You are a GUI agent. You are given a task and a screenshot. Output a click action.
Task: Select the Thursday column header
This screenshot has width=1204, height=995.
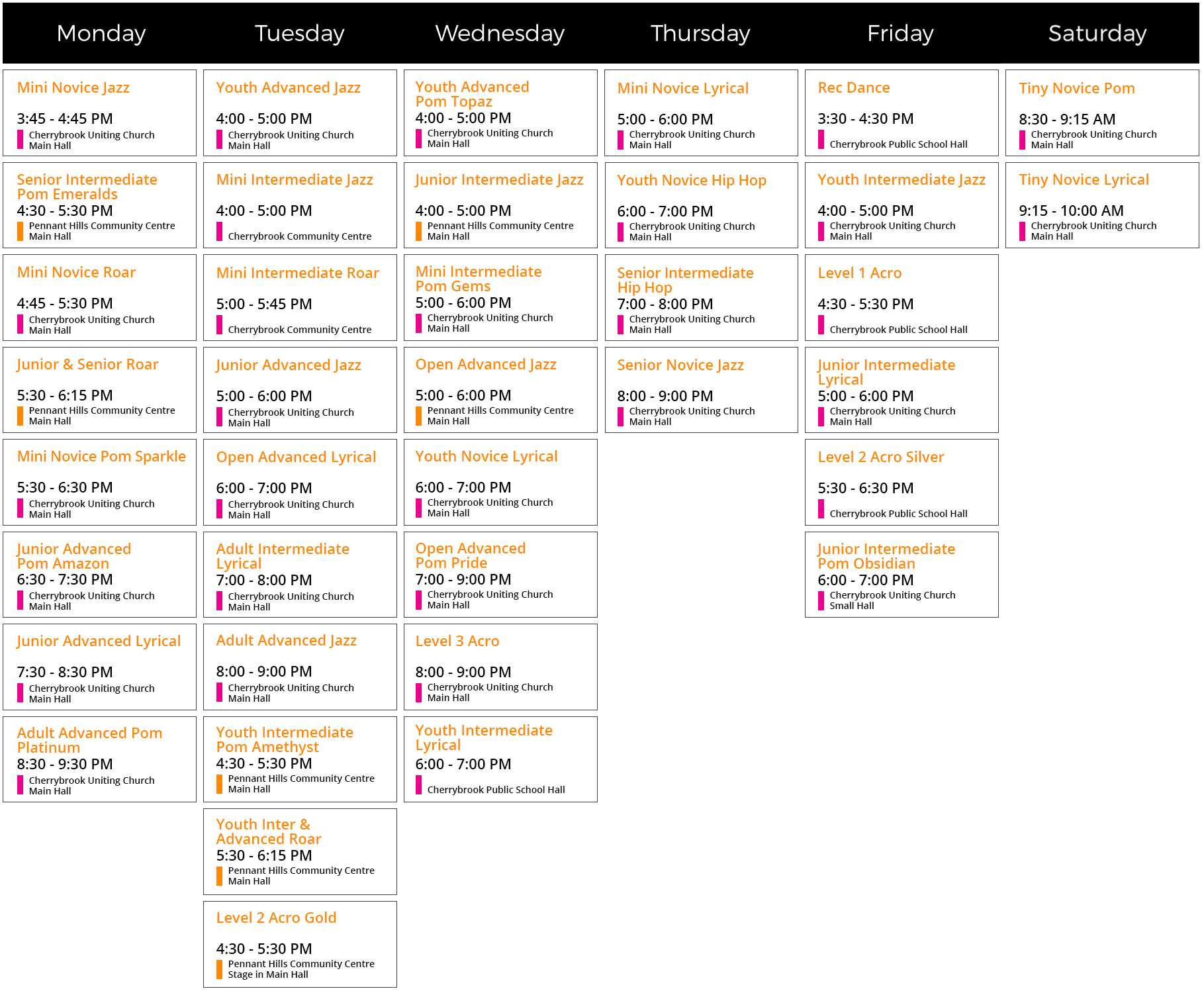700,33
